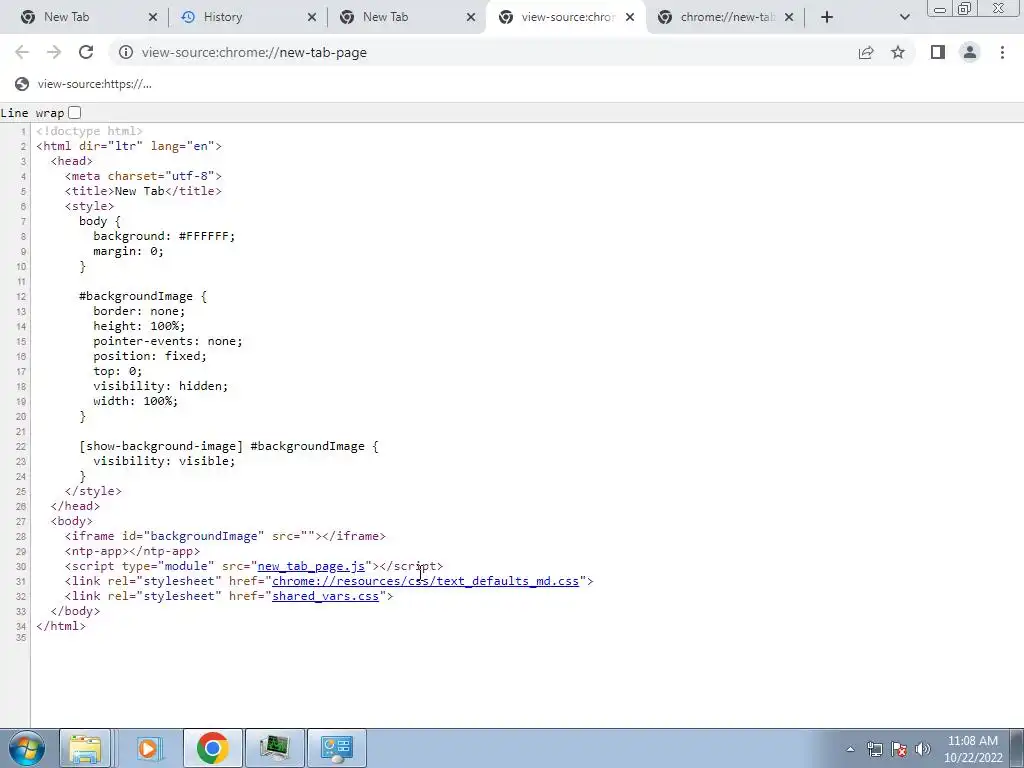View site information icon in address bar
1024x768 pixels.
(125, 52)
